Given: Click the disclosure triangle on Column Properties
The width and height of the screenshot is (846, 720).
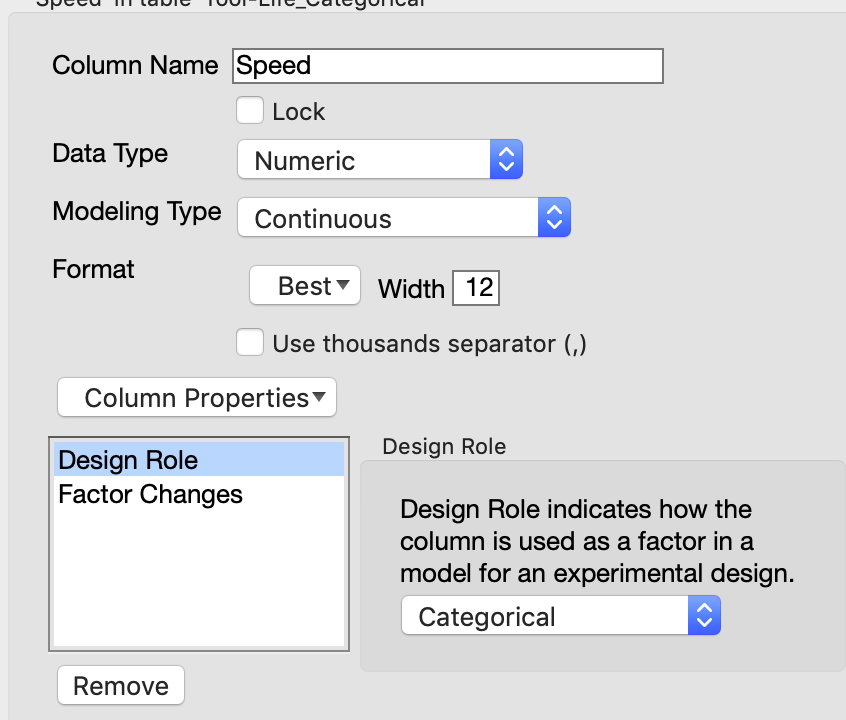Looking at the screenshot, I should pos(320,397).
